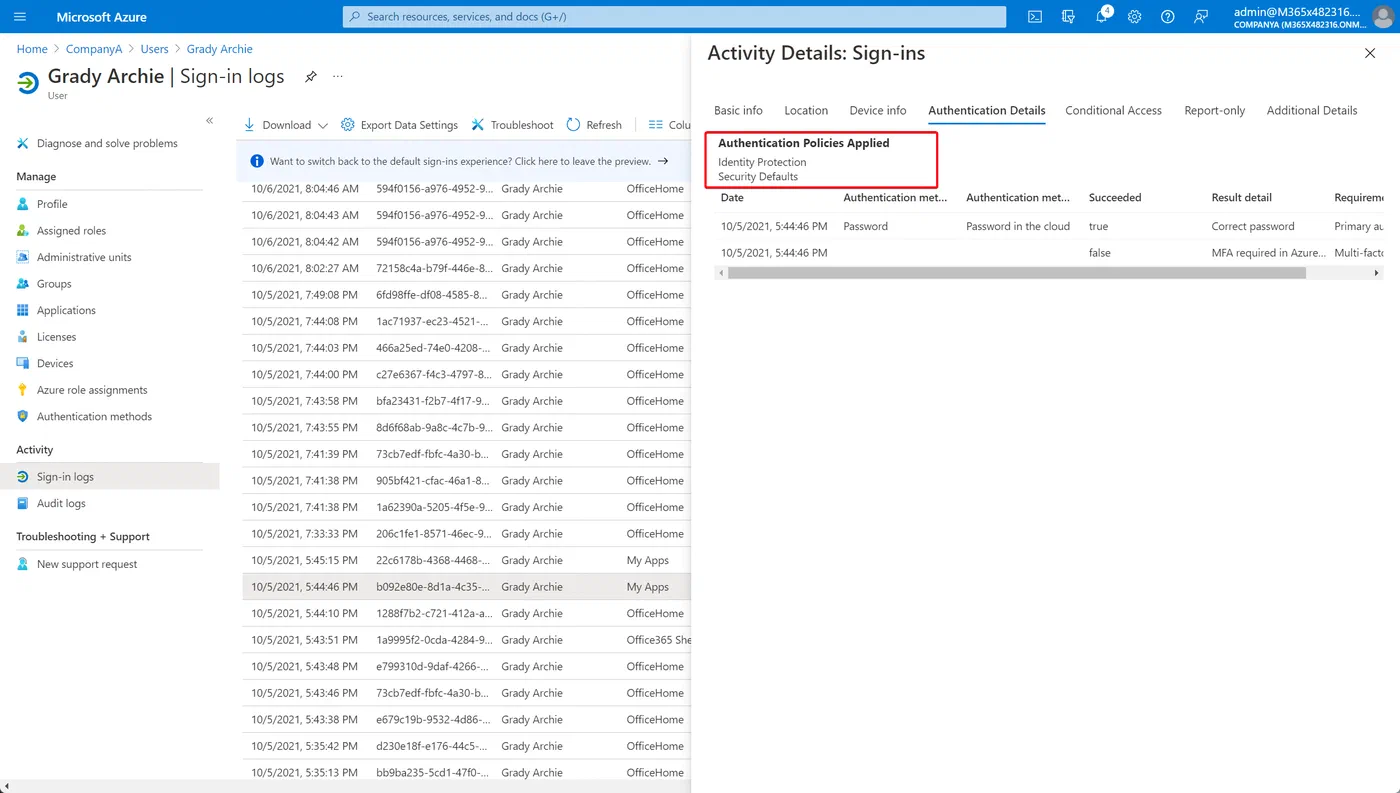
Task: Click the Troubleshoot toolbar button
Action: (x=512, y=125)
